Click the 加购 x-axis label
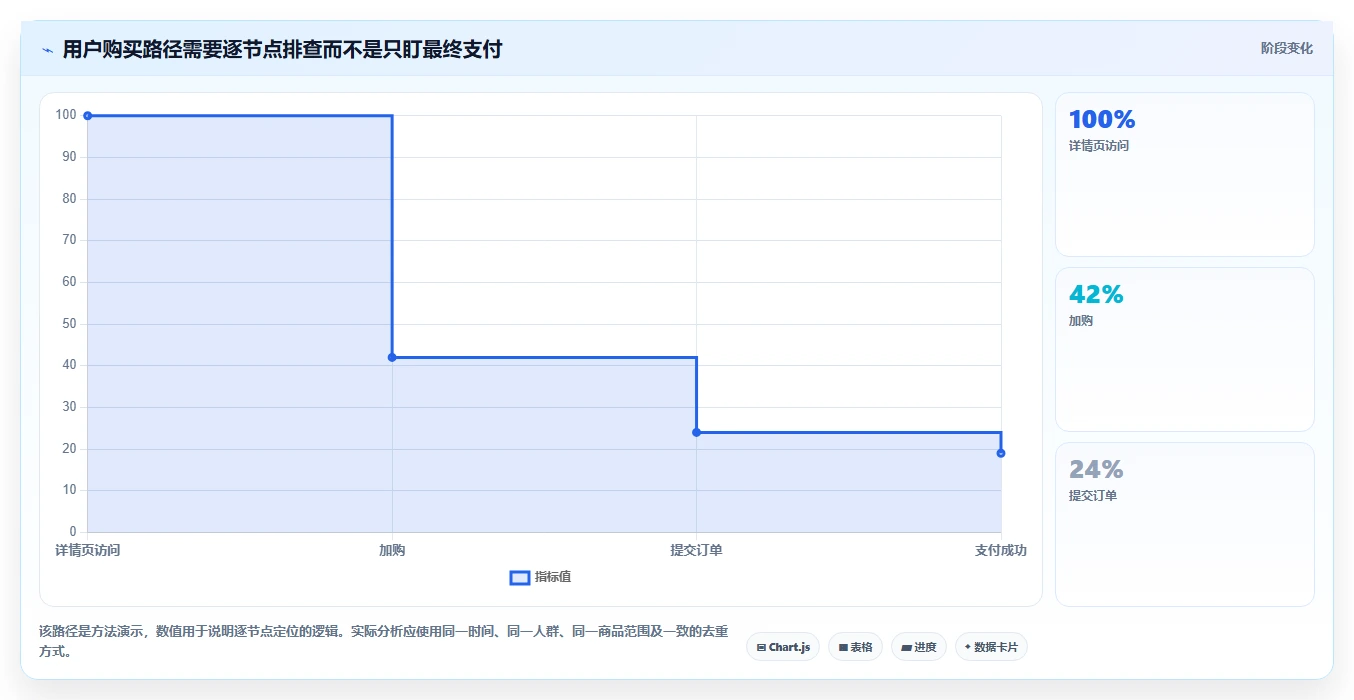 [x=392, y=550]
